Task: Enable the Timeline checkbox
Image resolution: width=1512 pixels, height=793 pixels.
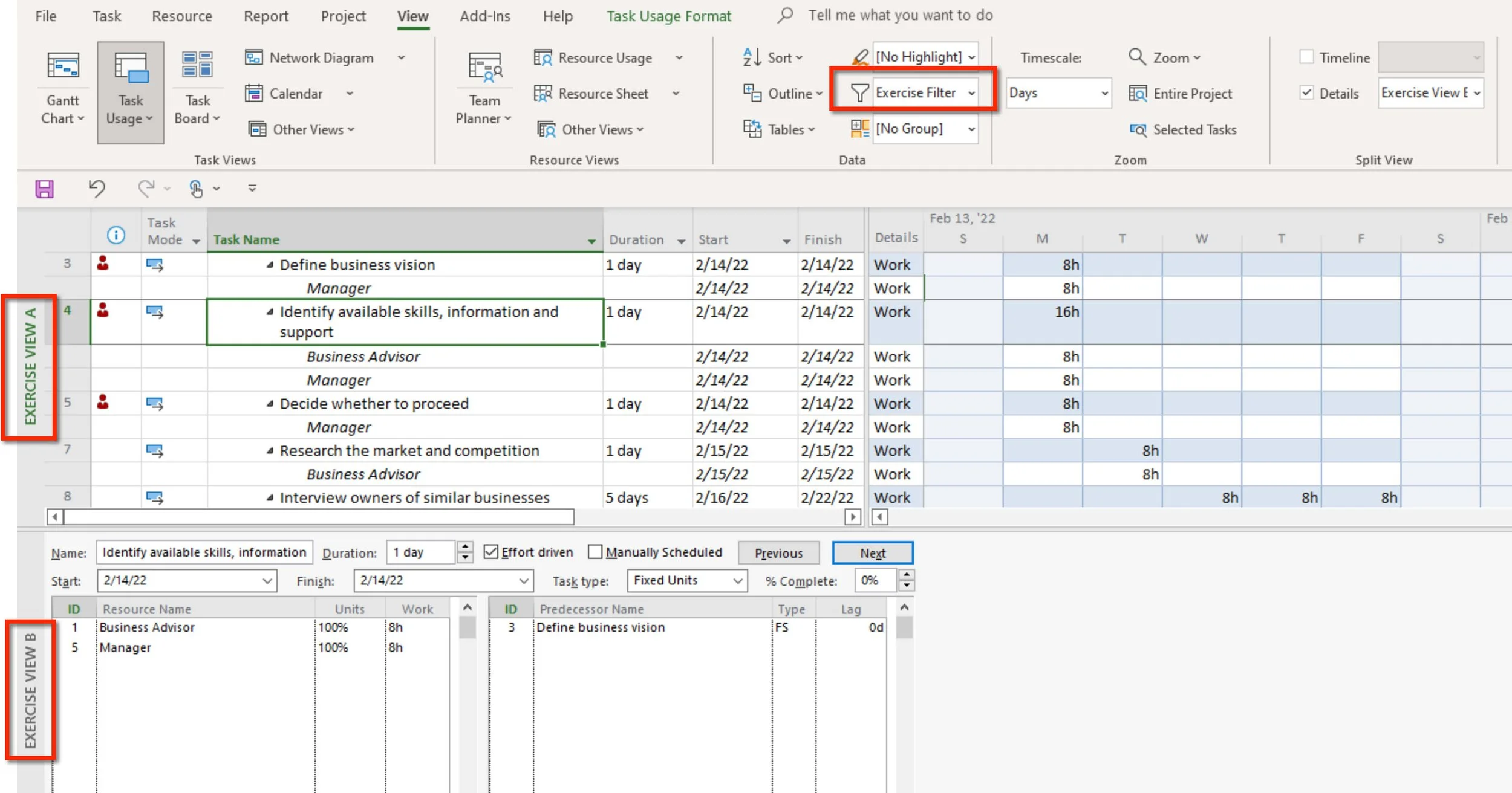Action: click(1306, 57)
